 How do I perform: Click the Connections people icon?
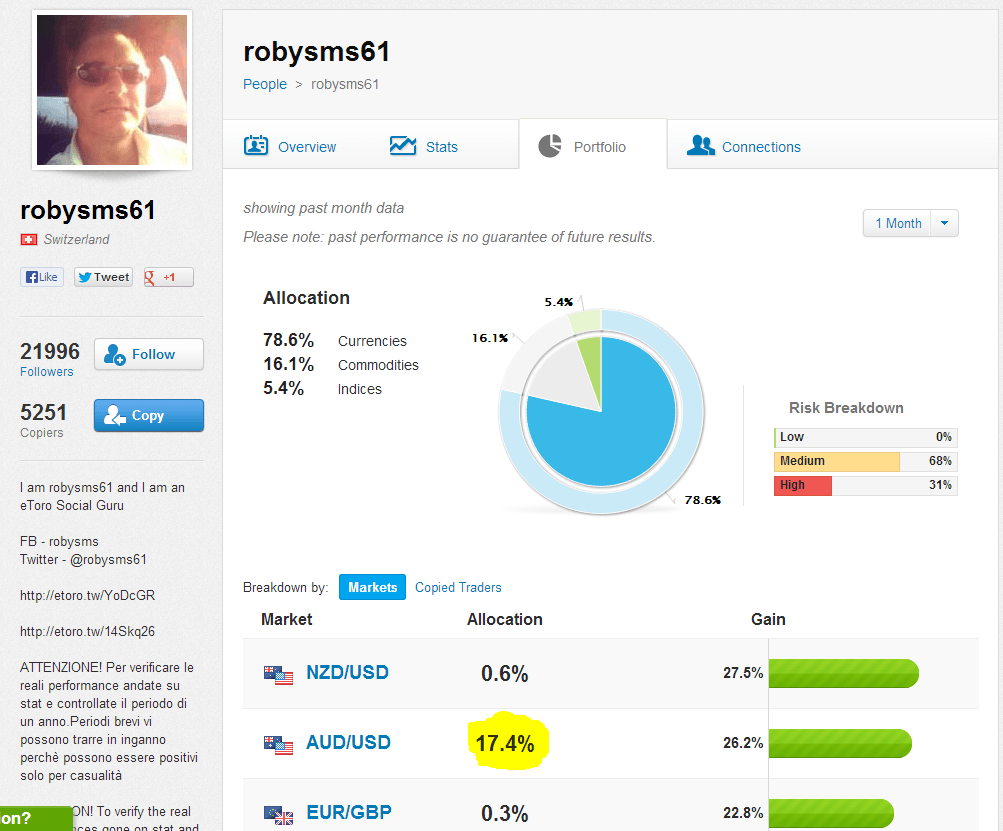[x=700, y=145]
